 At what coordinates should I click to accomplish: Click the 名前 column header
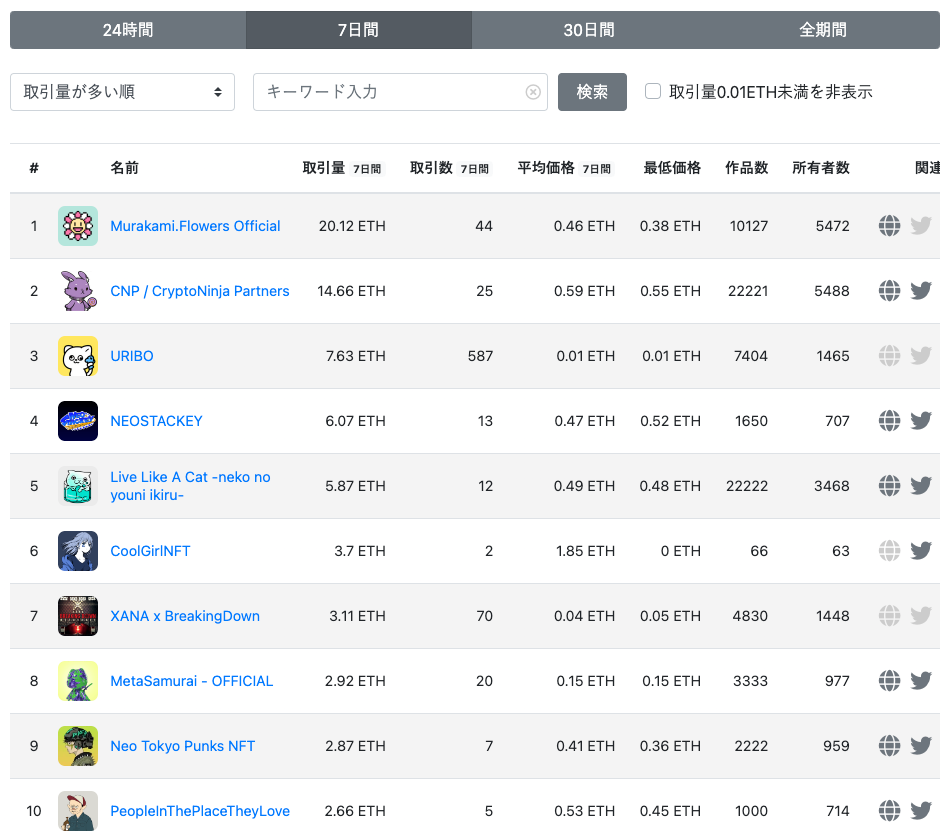coord(124,168)
